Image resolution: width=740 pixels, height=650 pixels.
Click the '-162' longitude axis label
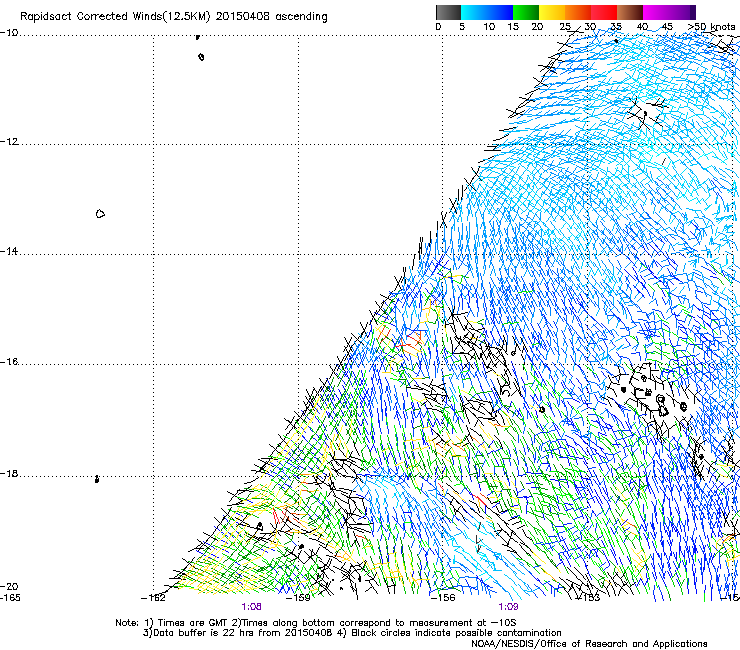click(153, 598)
